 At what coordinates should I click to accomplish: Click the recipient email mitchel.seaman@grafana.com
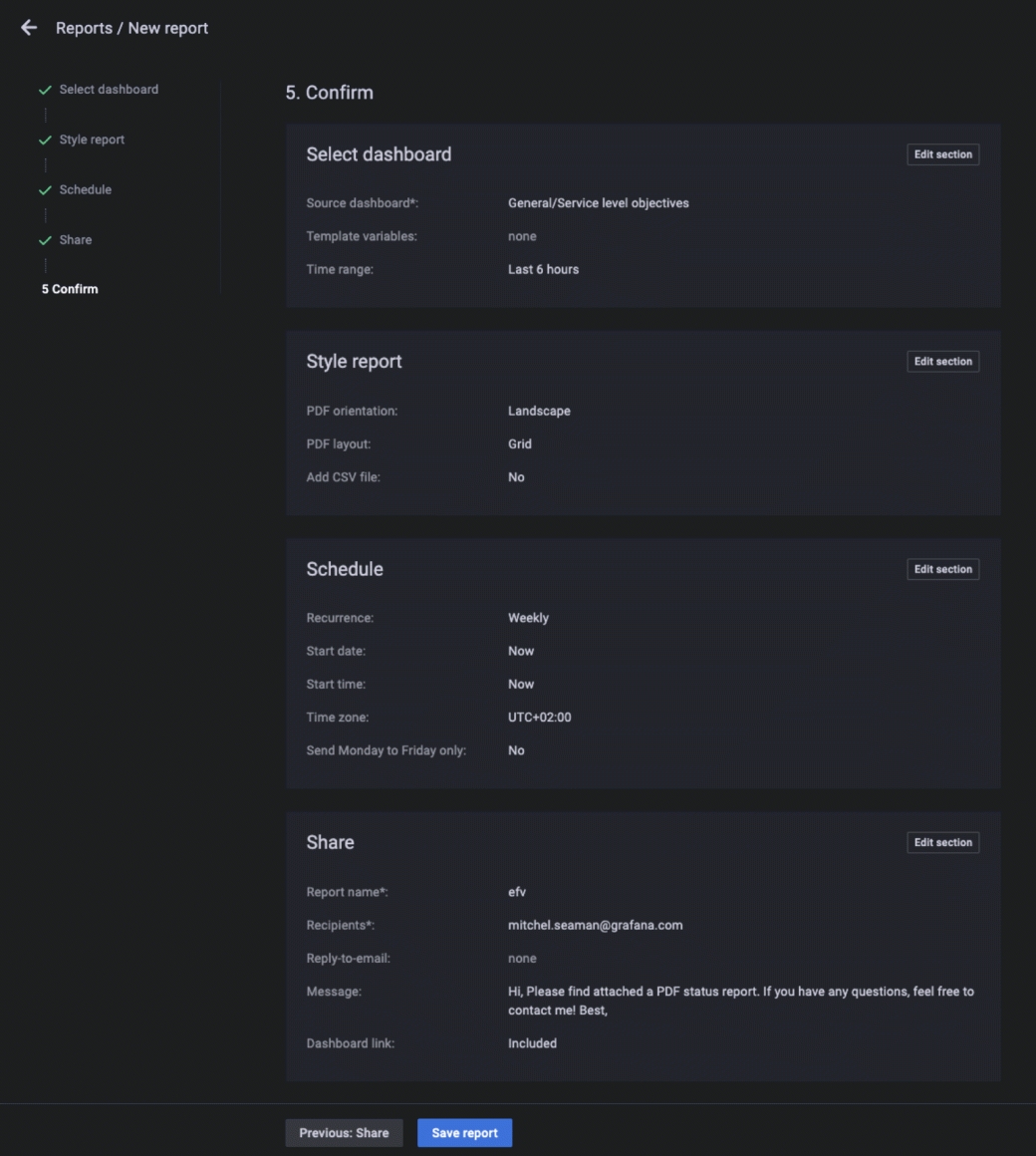click(595, 925)
